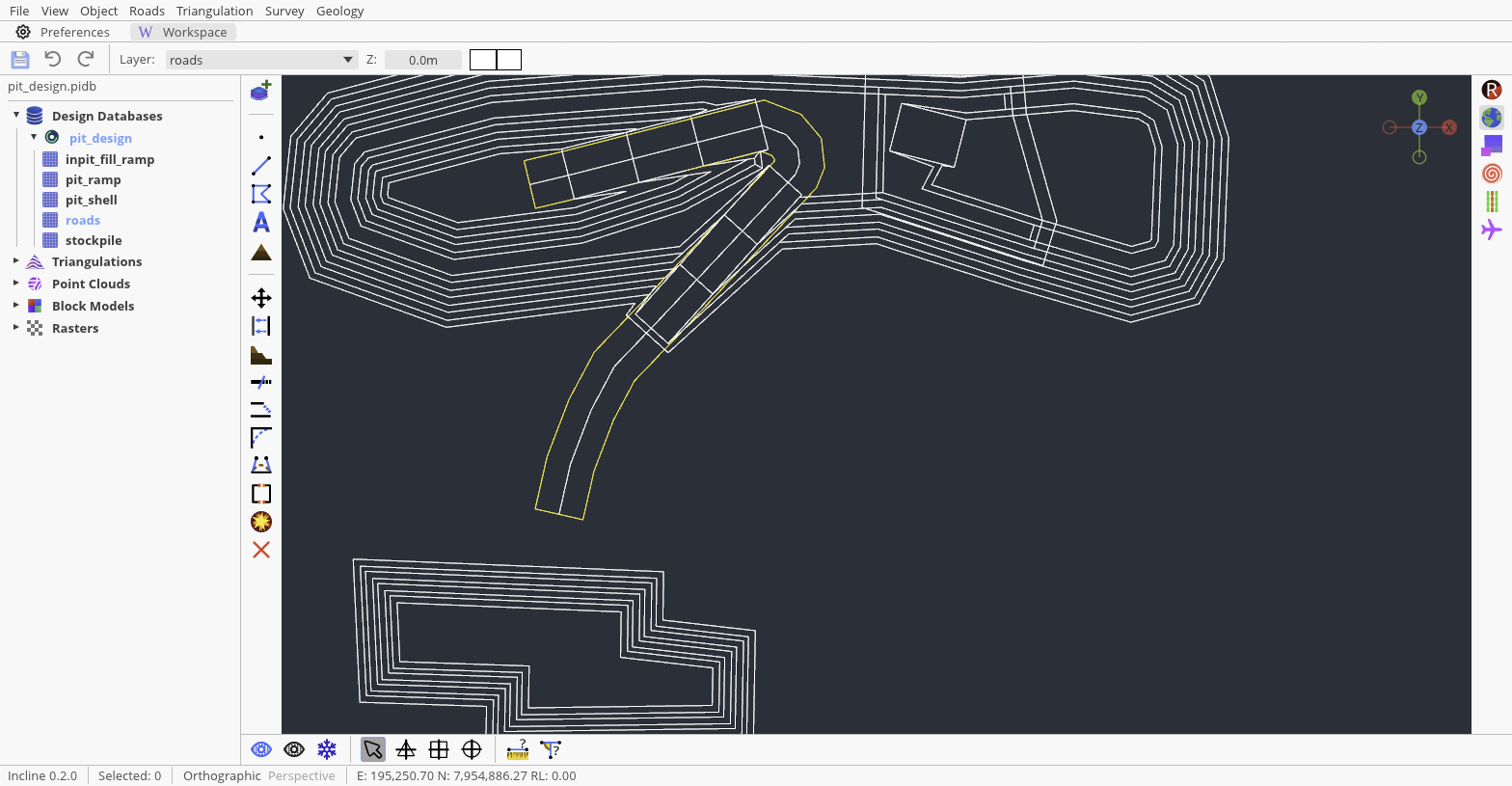Open the View menu
Viewport: 1512px width, 786px height.
tap(55, 11)
